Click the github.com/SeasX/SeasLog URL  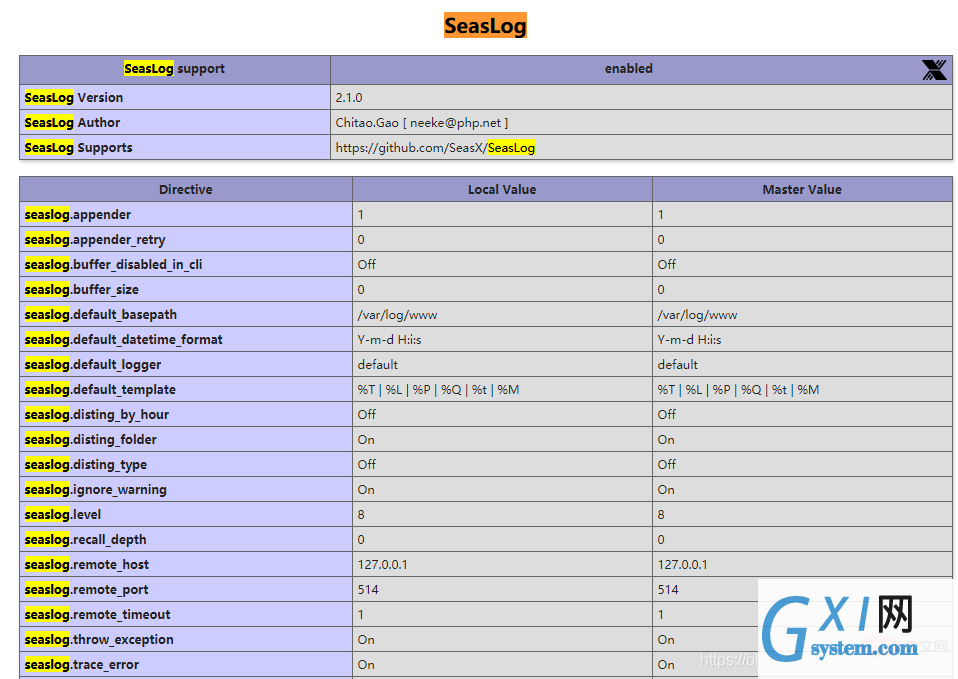[x=435, y=148]
